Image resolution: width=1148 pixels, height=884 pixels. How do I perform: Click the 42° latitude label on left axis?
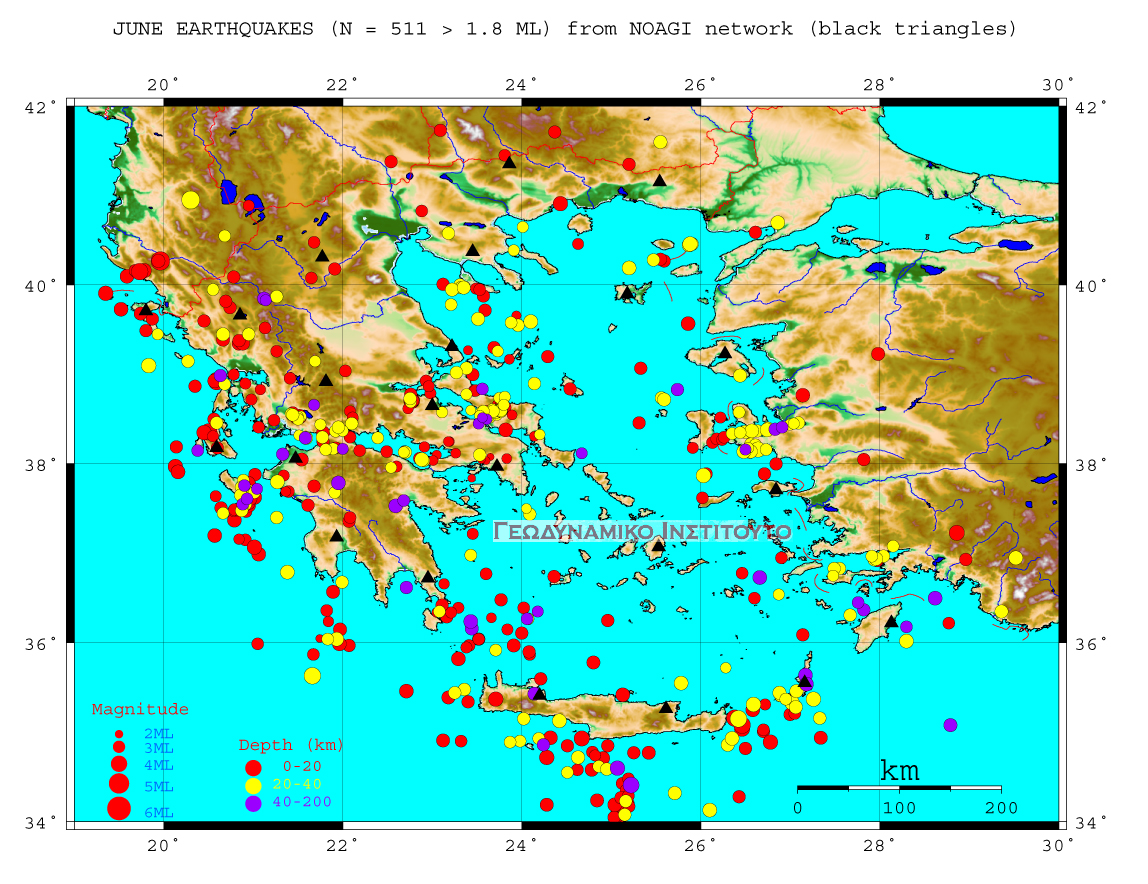click(x=41, y=107)
